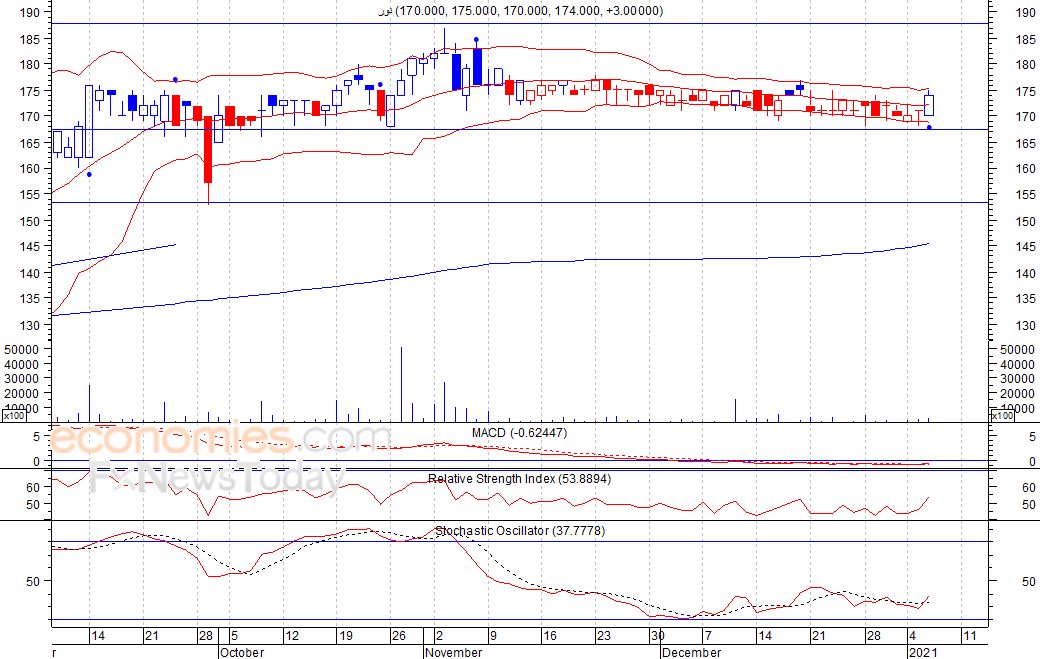The image size is (1040, 659).
Task: Select date label 16 on time axis
Action: click(550, 636)
